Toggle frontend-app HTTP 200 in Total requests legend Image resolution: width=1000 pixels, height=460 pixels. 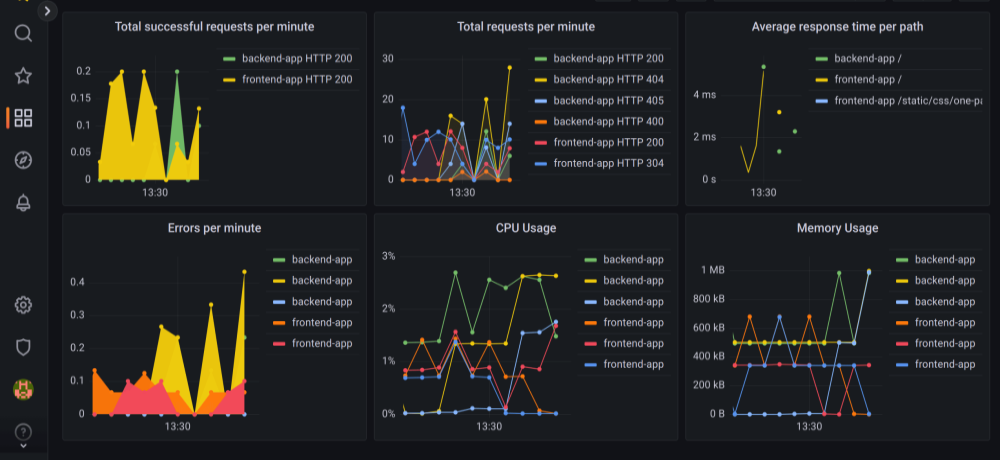pos(608,142)
